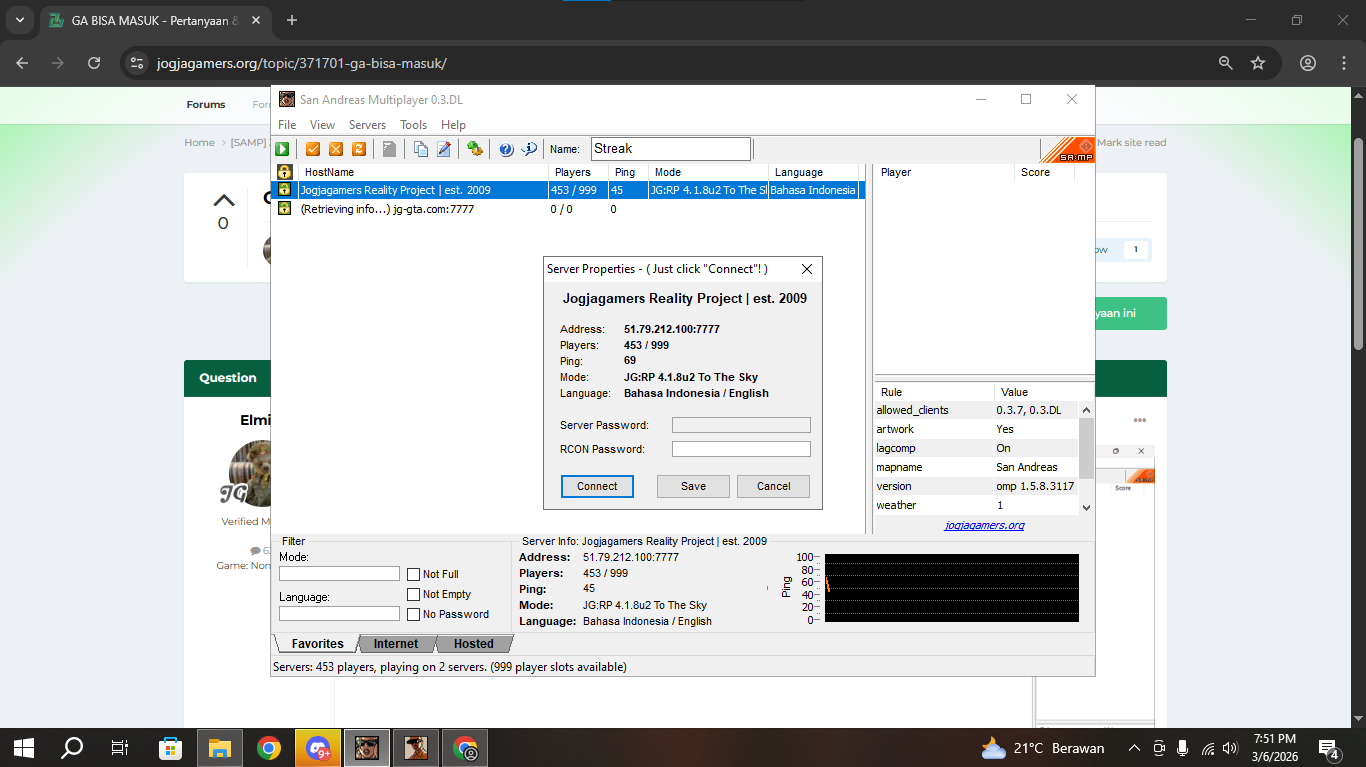The width and height of the screenshot is (1366, 767).
Task: Open taskbar Search
Action: click(72, 748)
